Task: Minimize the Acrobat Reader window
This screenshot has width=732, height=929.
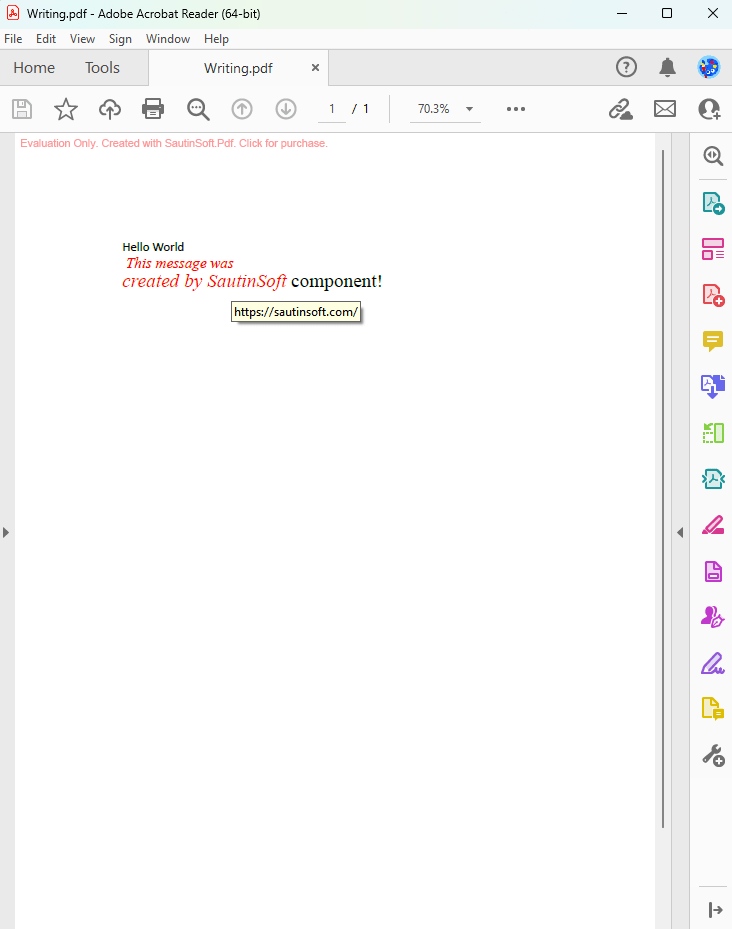Action: click(x=622, y=14)
